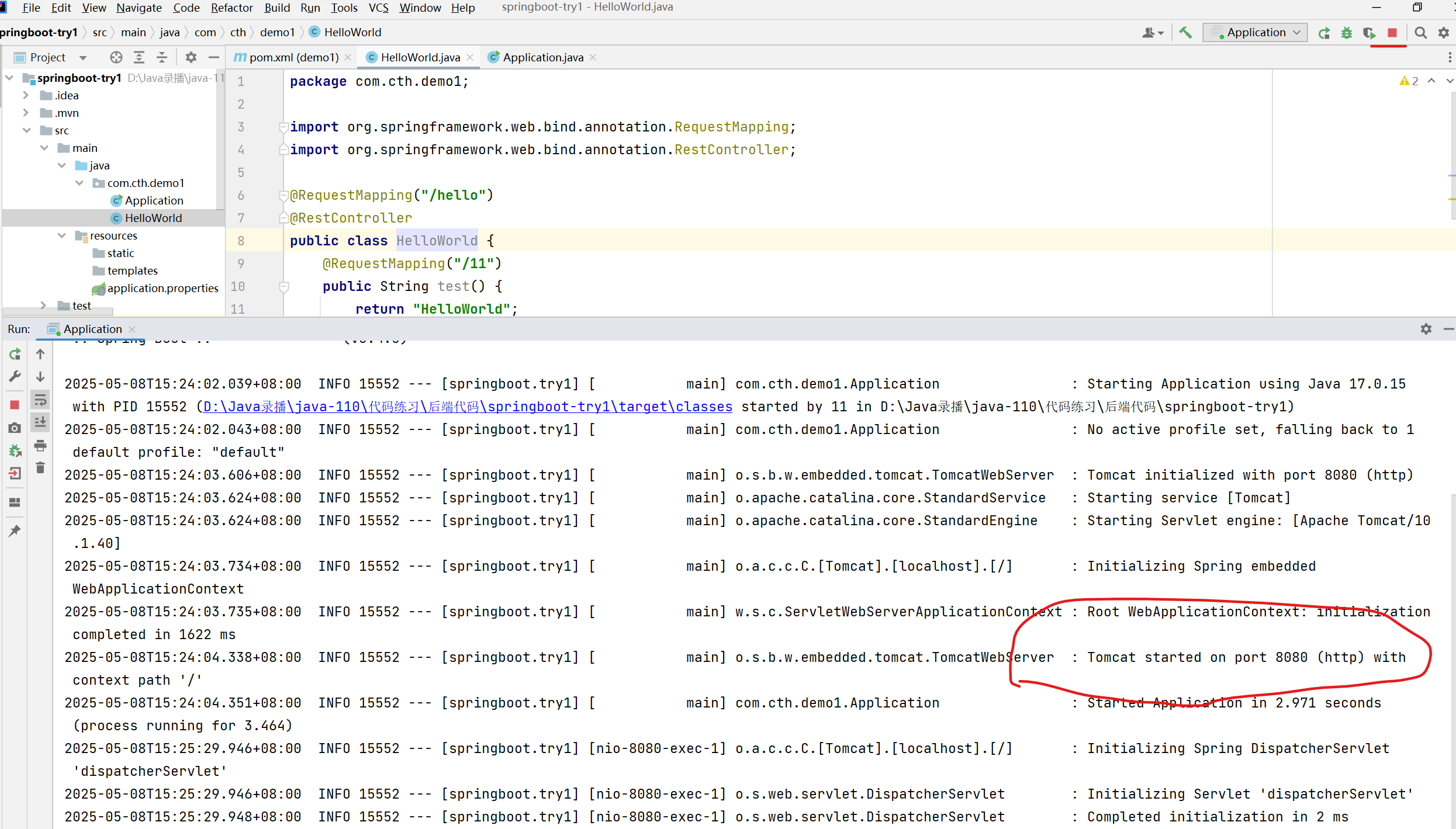The width and height of the screenshot is (1456, 829).
Task: Click the Print console output icon
Action: [x=40, y=446]
